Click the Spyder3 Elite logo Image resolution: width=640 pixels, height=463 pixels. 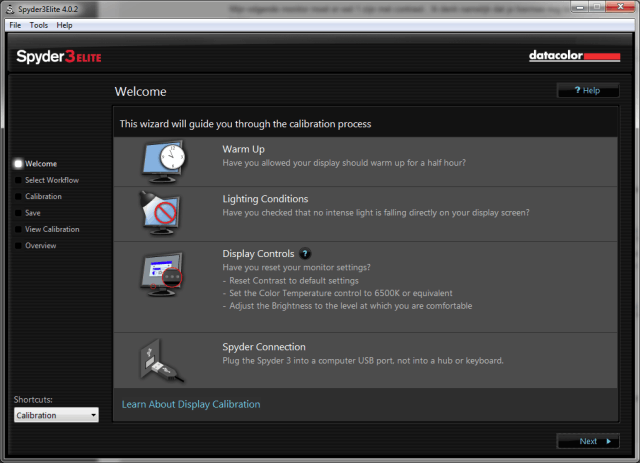click(x=59, y=57)
